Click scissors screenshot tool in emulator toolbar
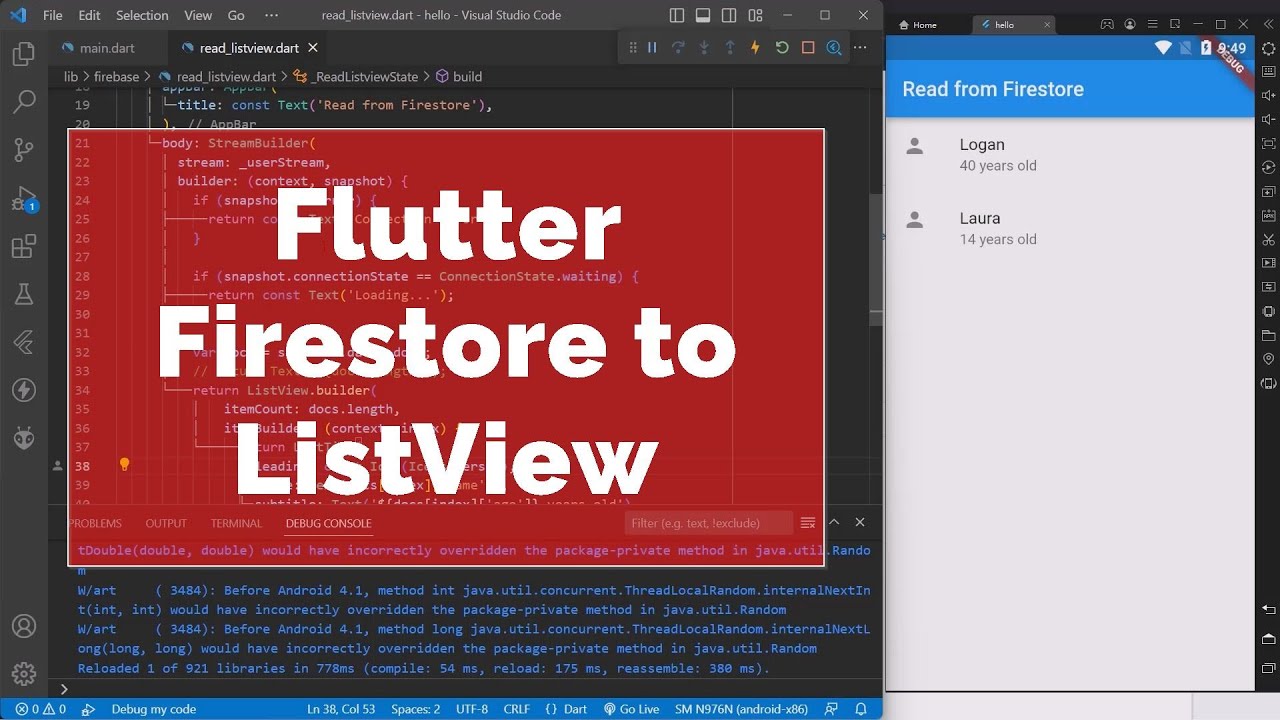The image size is (1280, 720). pyautogui.click(x=1268, y=239)
